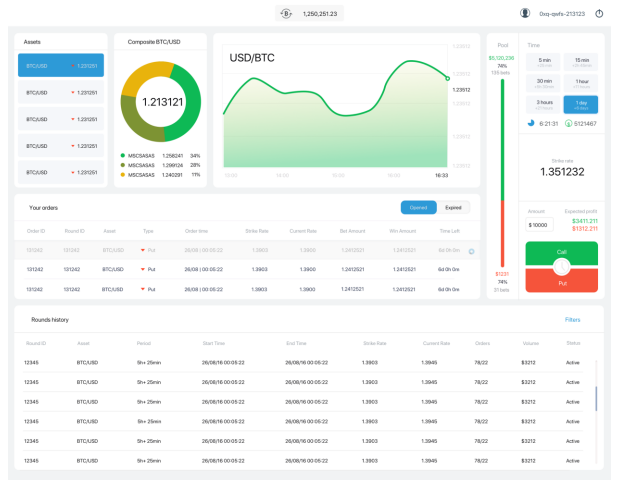
Task: Select the 5 min time option
Action: 543,62
